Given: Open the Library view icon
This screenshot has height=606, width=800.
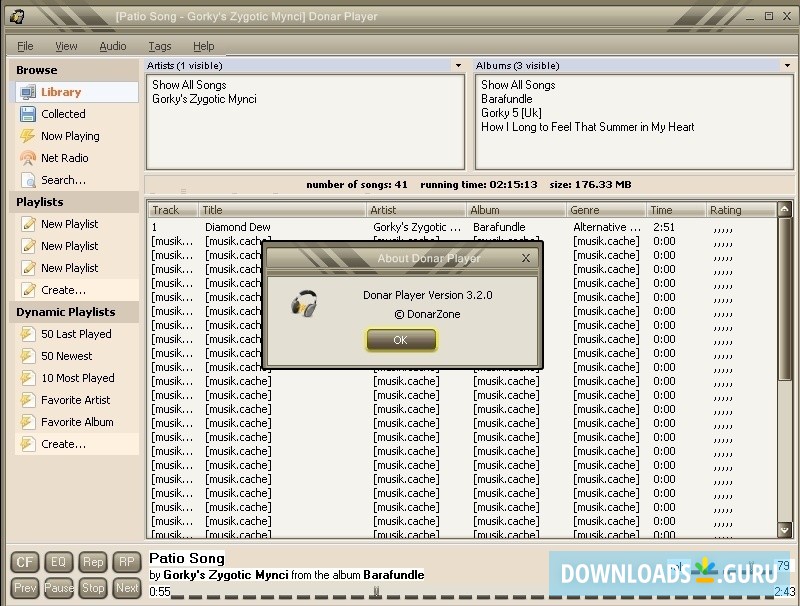Looking at the screenshot, I should 28,92.
